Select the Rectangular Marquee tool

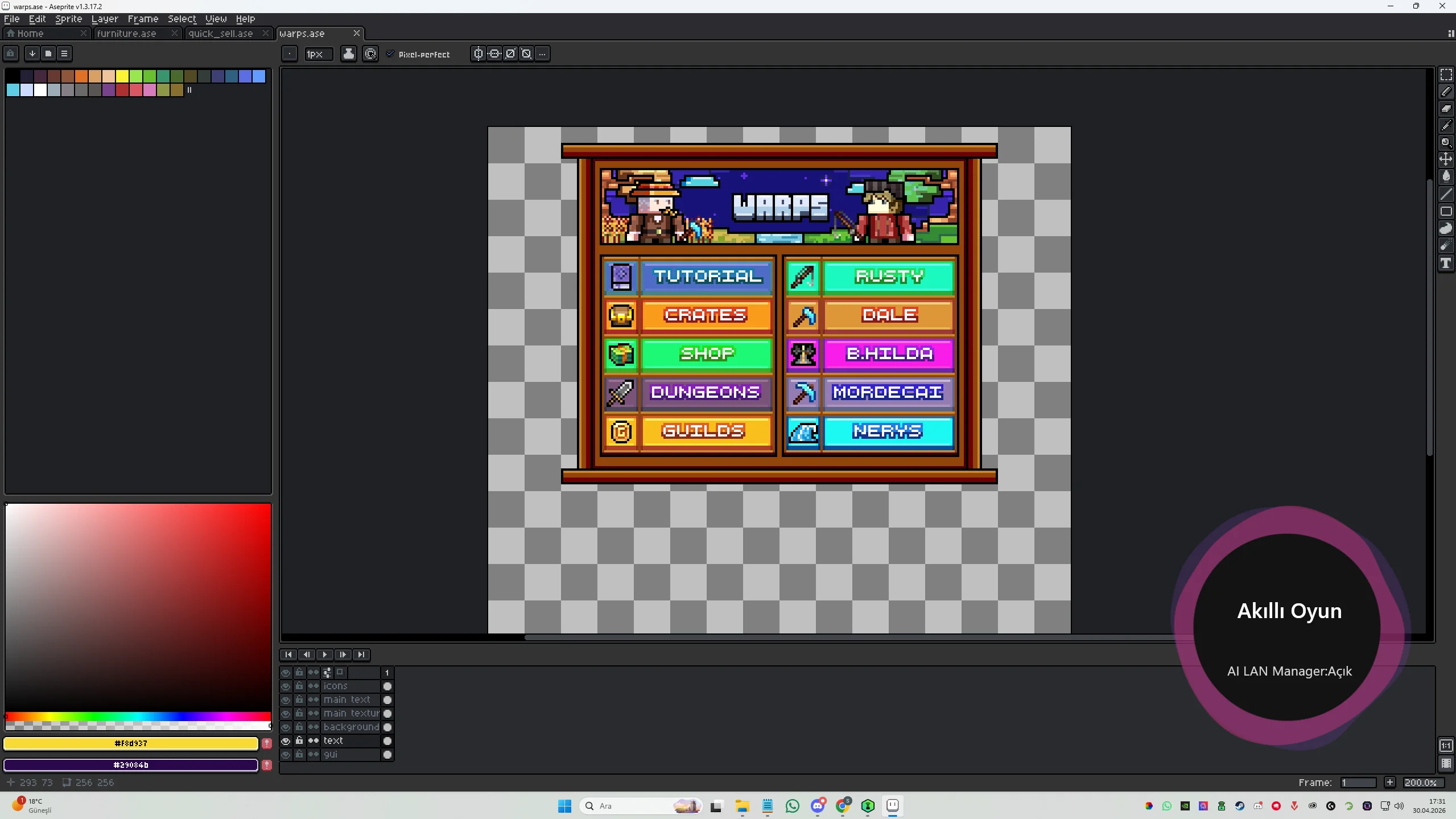[1446, 75]
